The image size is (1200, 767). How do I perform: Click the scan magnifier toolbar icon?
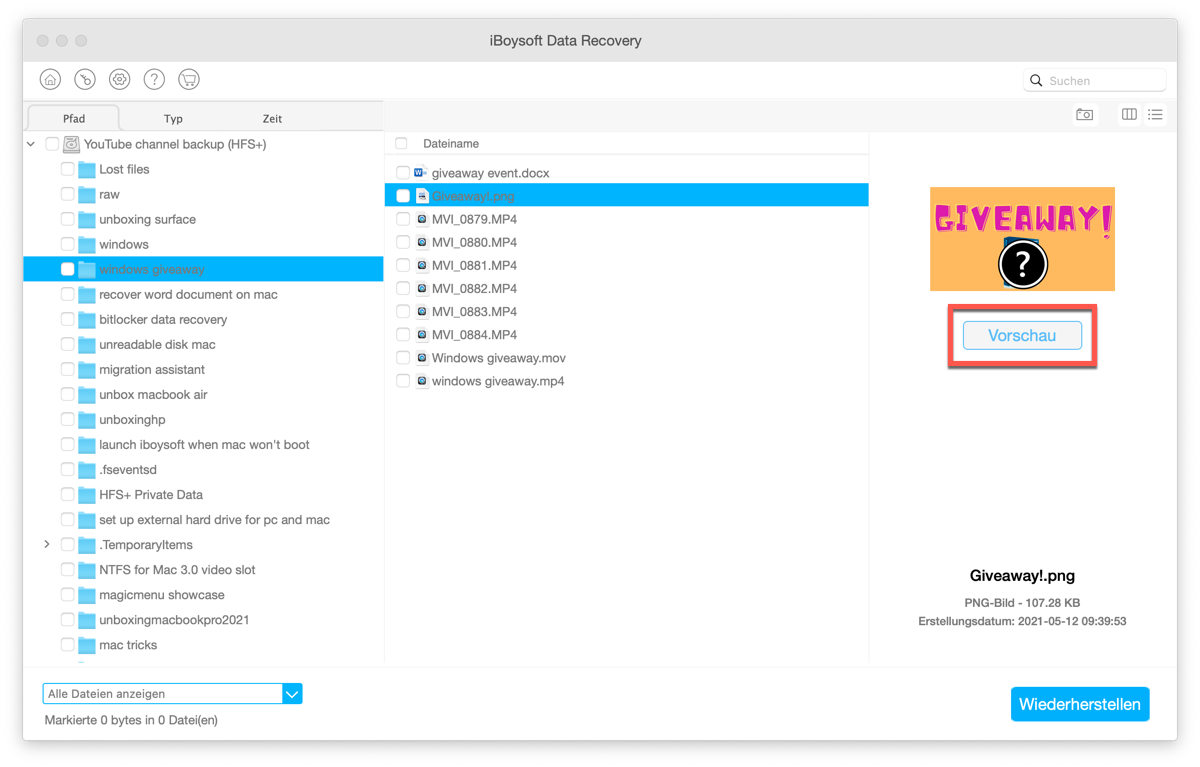85,80
